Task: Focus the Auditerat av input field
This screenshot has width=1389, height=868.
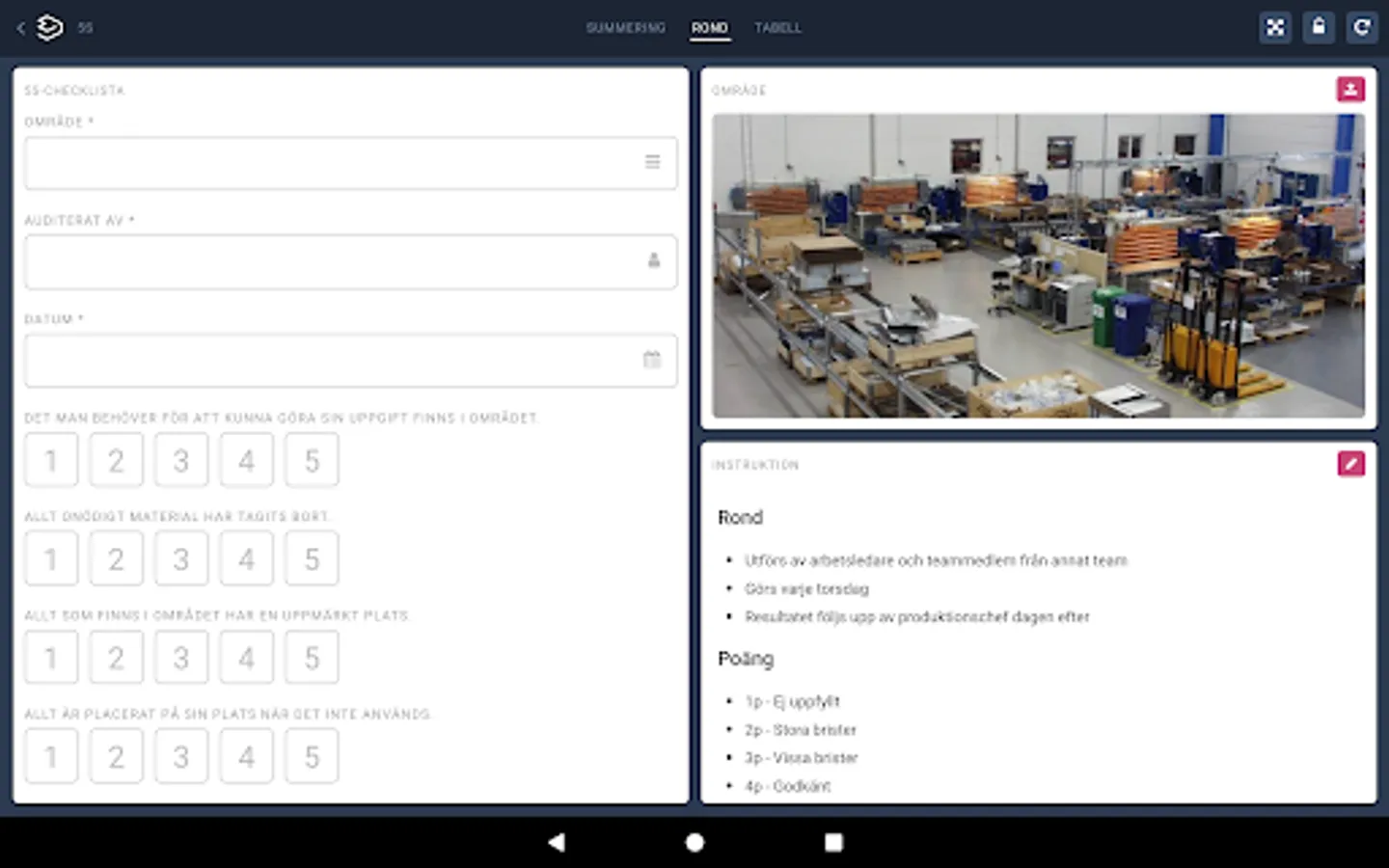Action: pos(350,260)
